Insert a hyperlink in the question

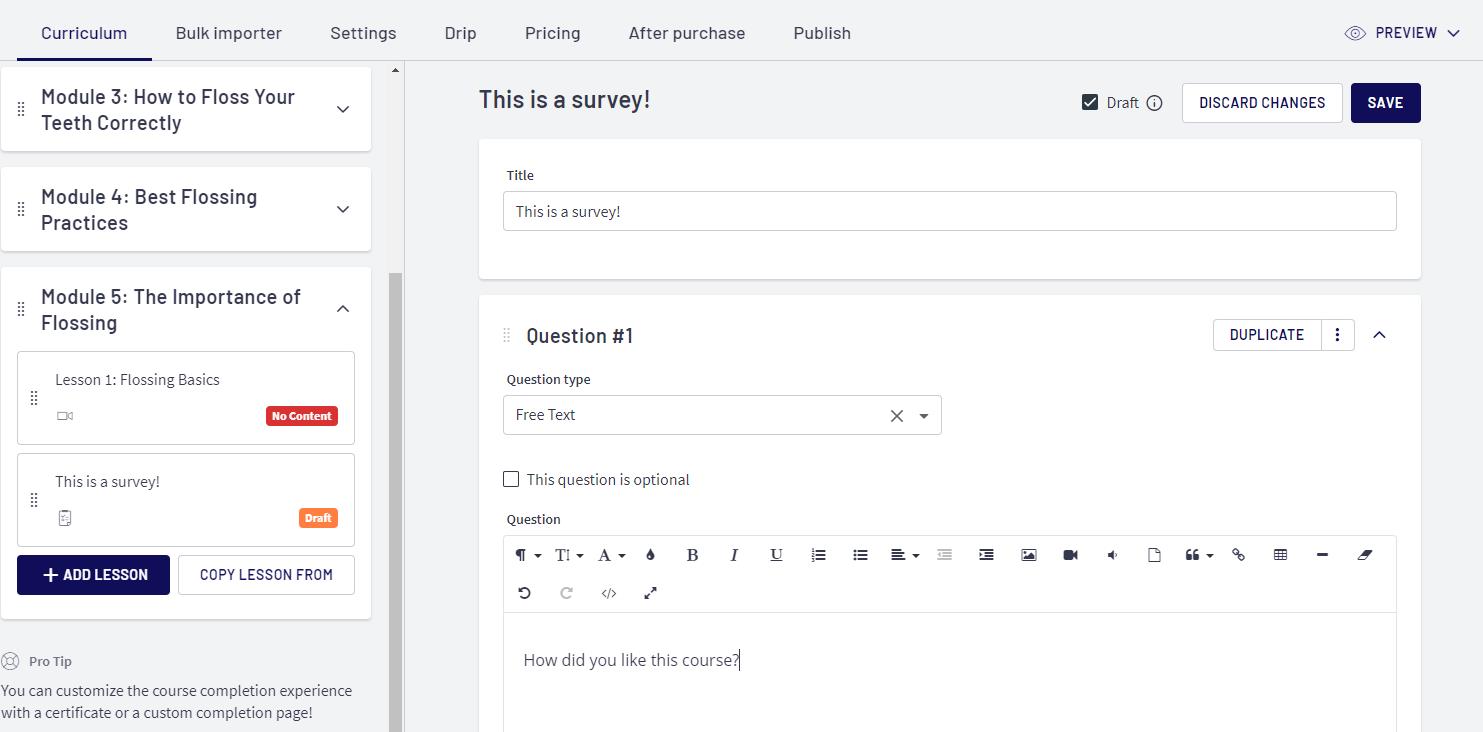(1238, 555)
